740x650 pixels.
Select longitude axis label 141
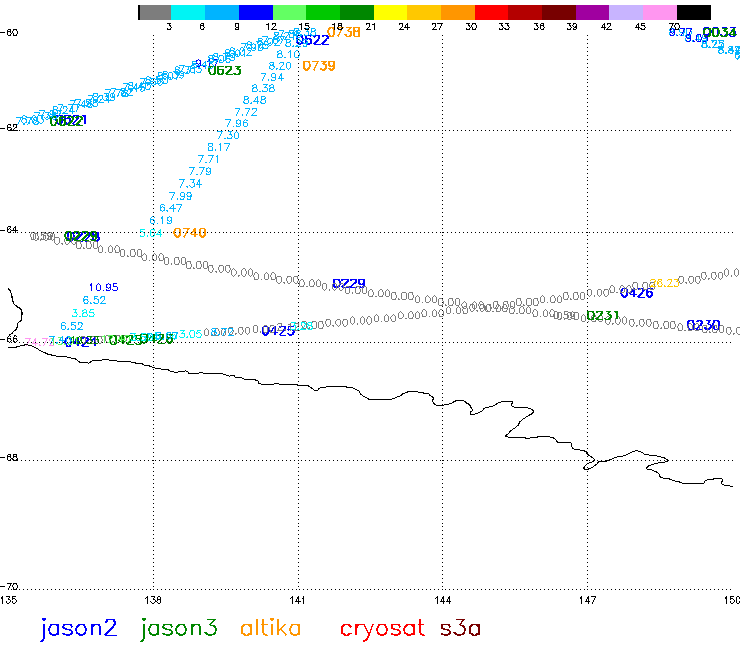(297, 600)
